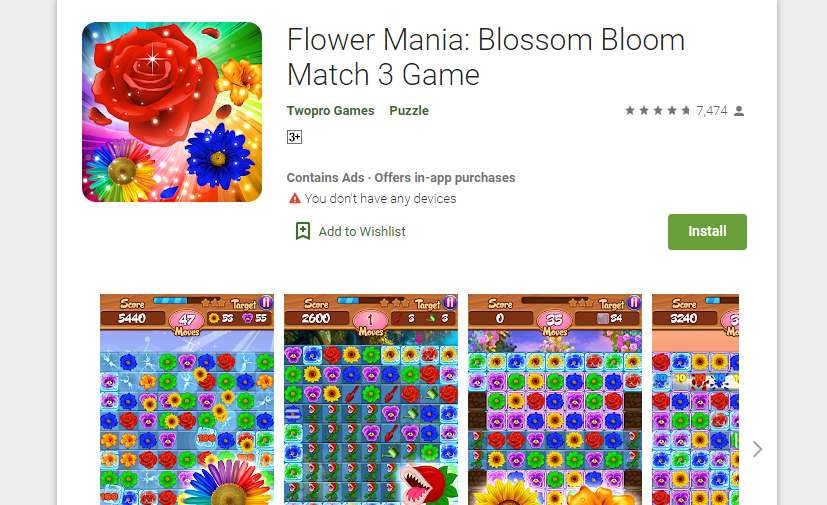Open the fourth screenshot with score 3240
827x505 pixels.
pos(695,399)
